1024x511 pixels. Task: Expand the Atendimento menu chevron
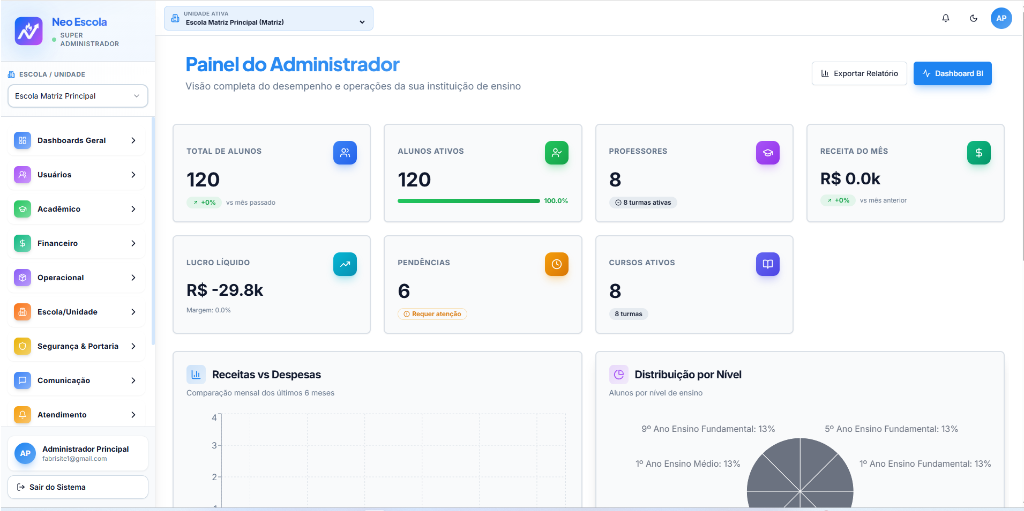133,415
